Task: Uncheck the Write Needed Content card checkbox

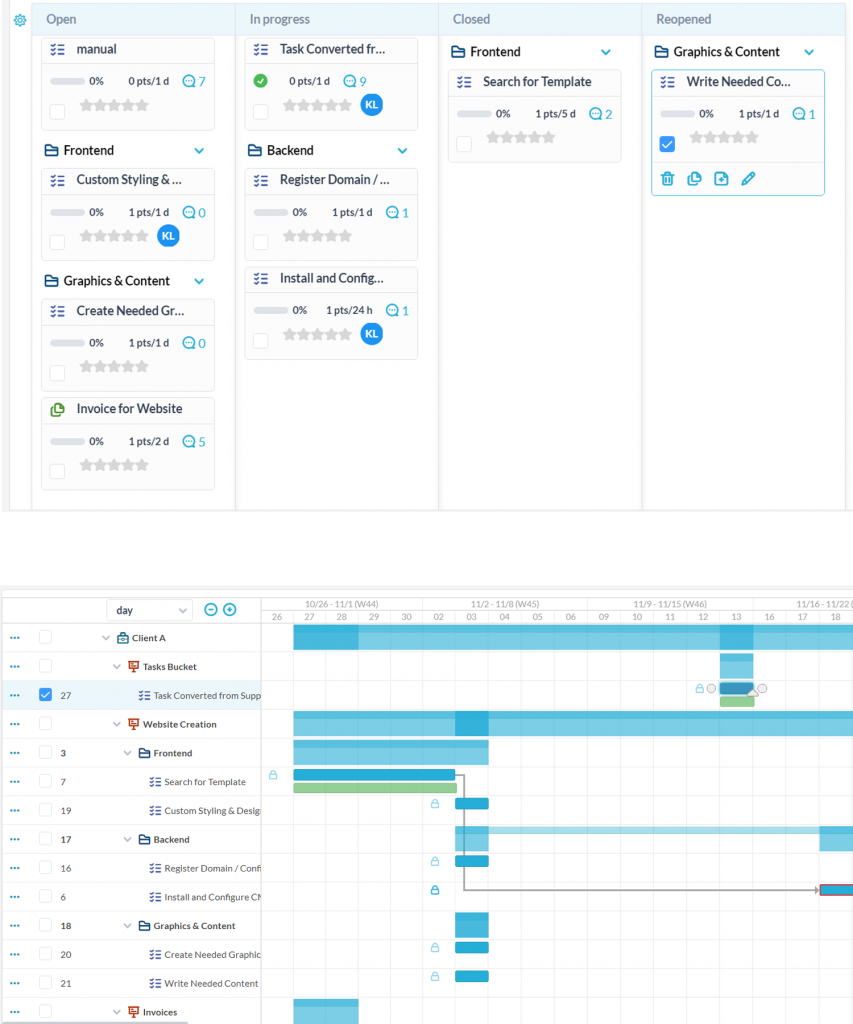Action: (666, 144)
